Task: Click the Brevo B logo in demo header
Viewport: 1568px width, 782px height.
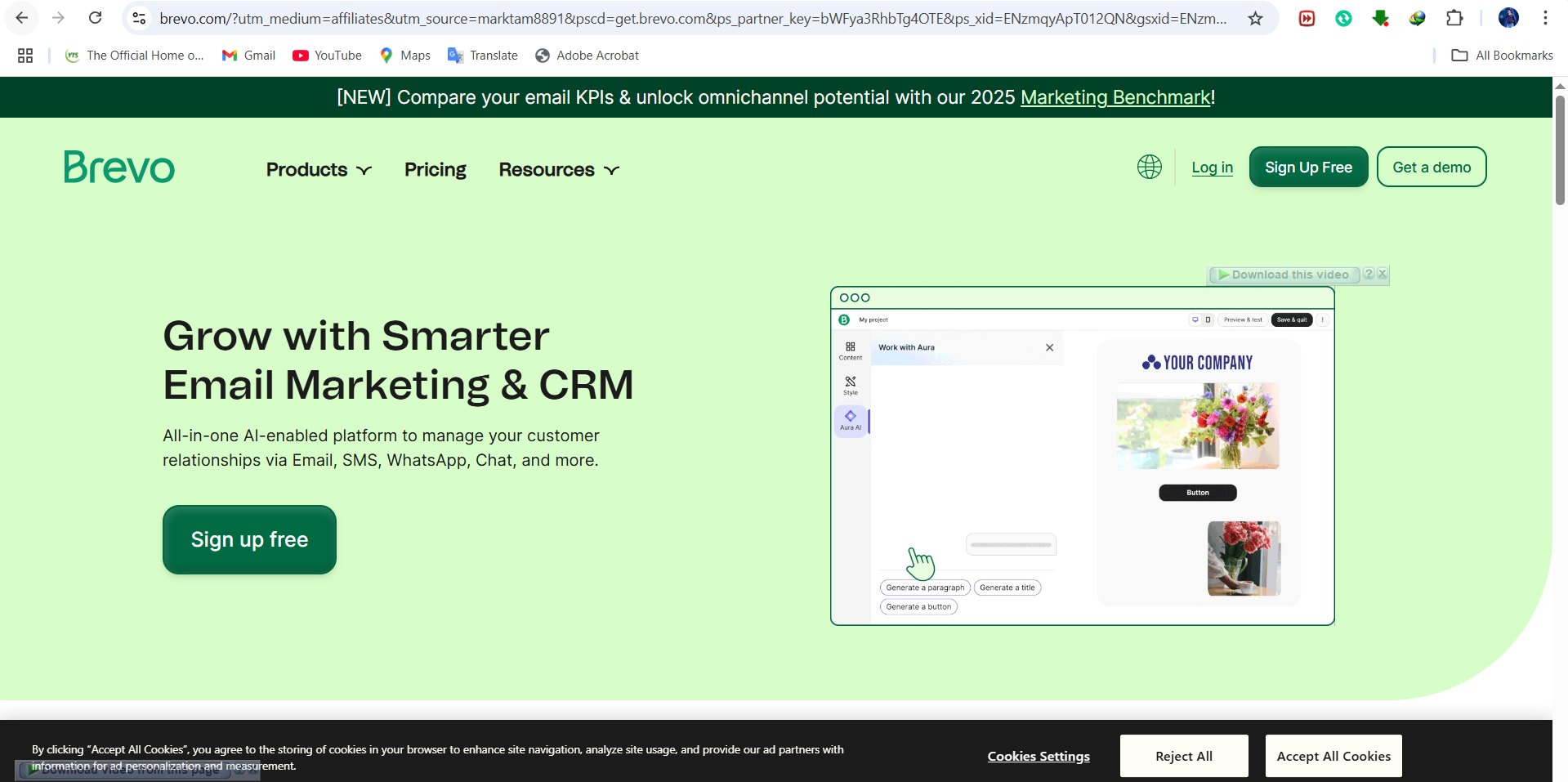Action: (x=844, y=320)
